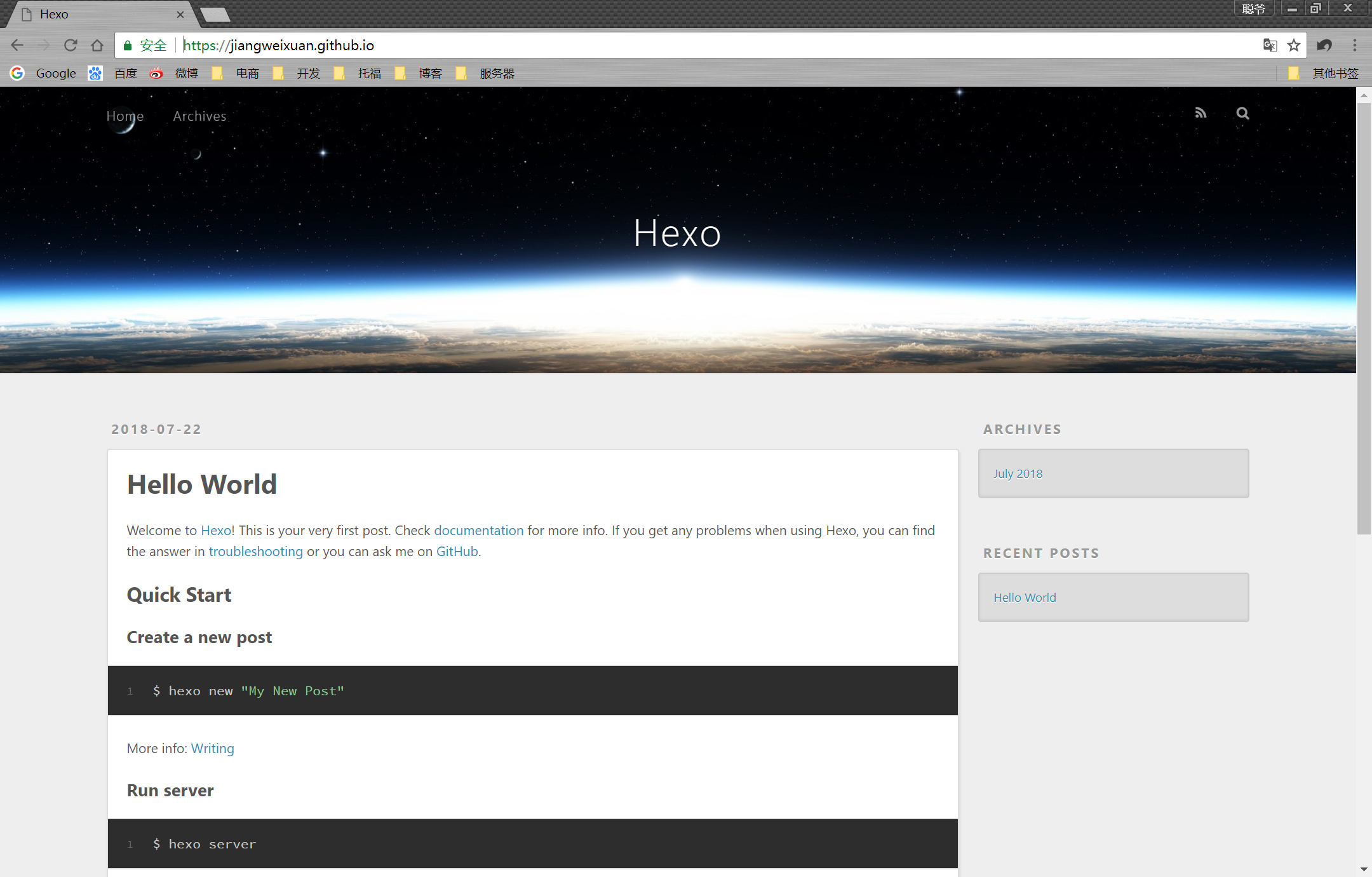Select the Home navigation item
The height and width of the screenshot is (877, 1372).
pos(124,116)
